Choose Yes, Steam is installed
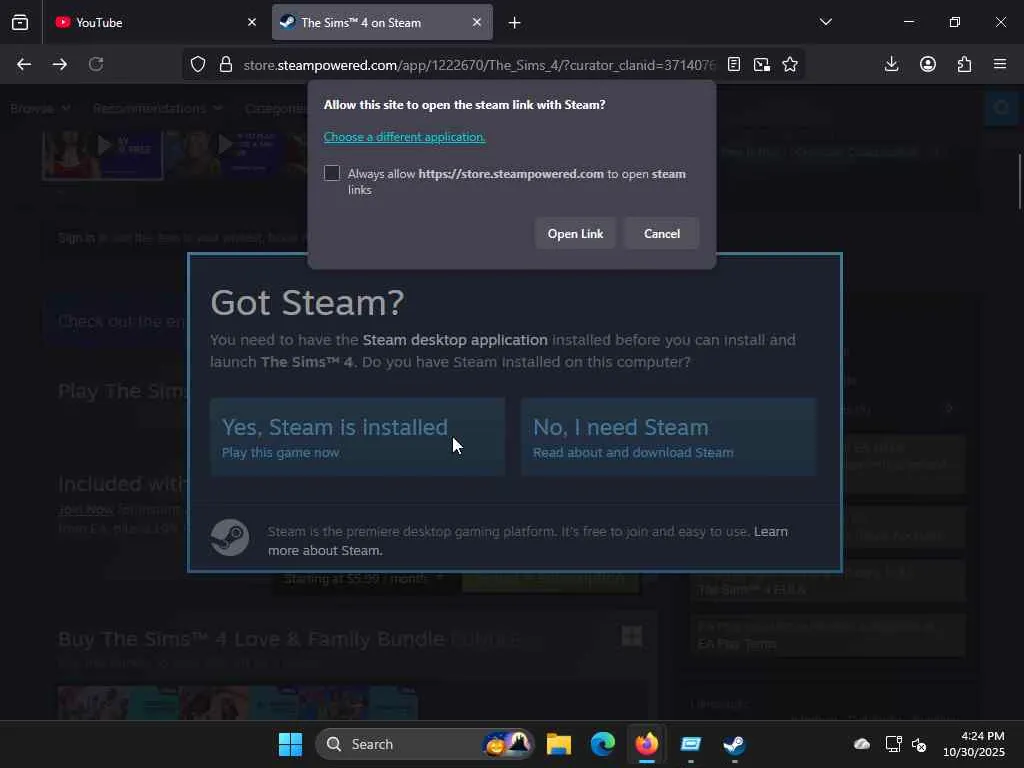This screenshot has width=1024, height=768. 357,437
